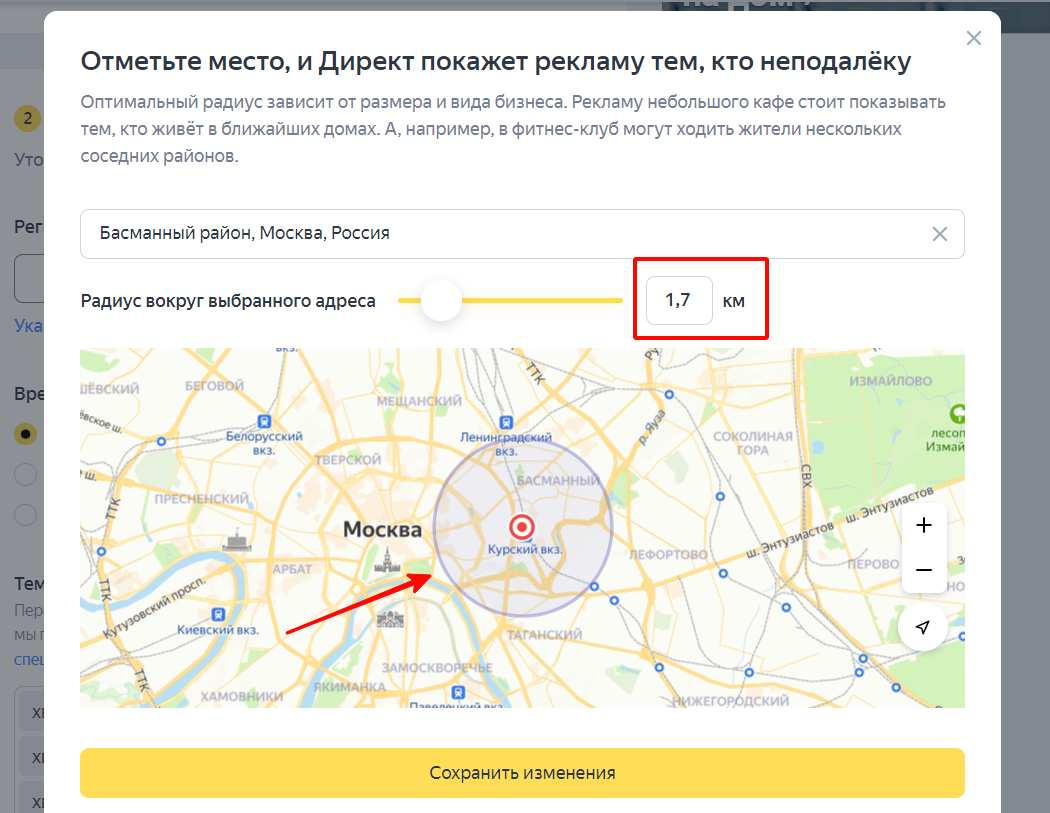Click the Kremlin landmark icon below Москва

(x=386, y=561)
